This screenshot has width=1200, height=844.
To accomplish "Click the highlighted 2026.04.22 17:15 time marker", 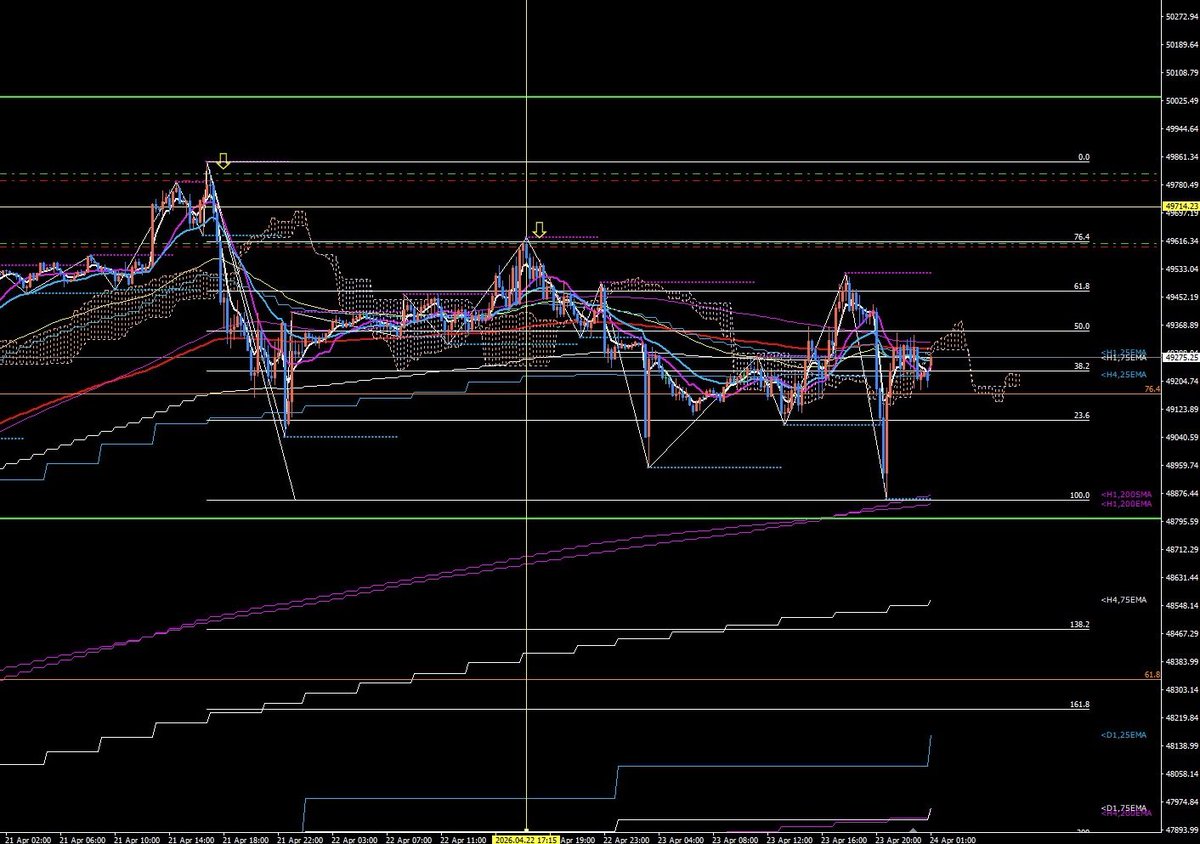I will point(525,839).
